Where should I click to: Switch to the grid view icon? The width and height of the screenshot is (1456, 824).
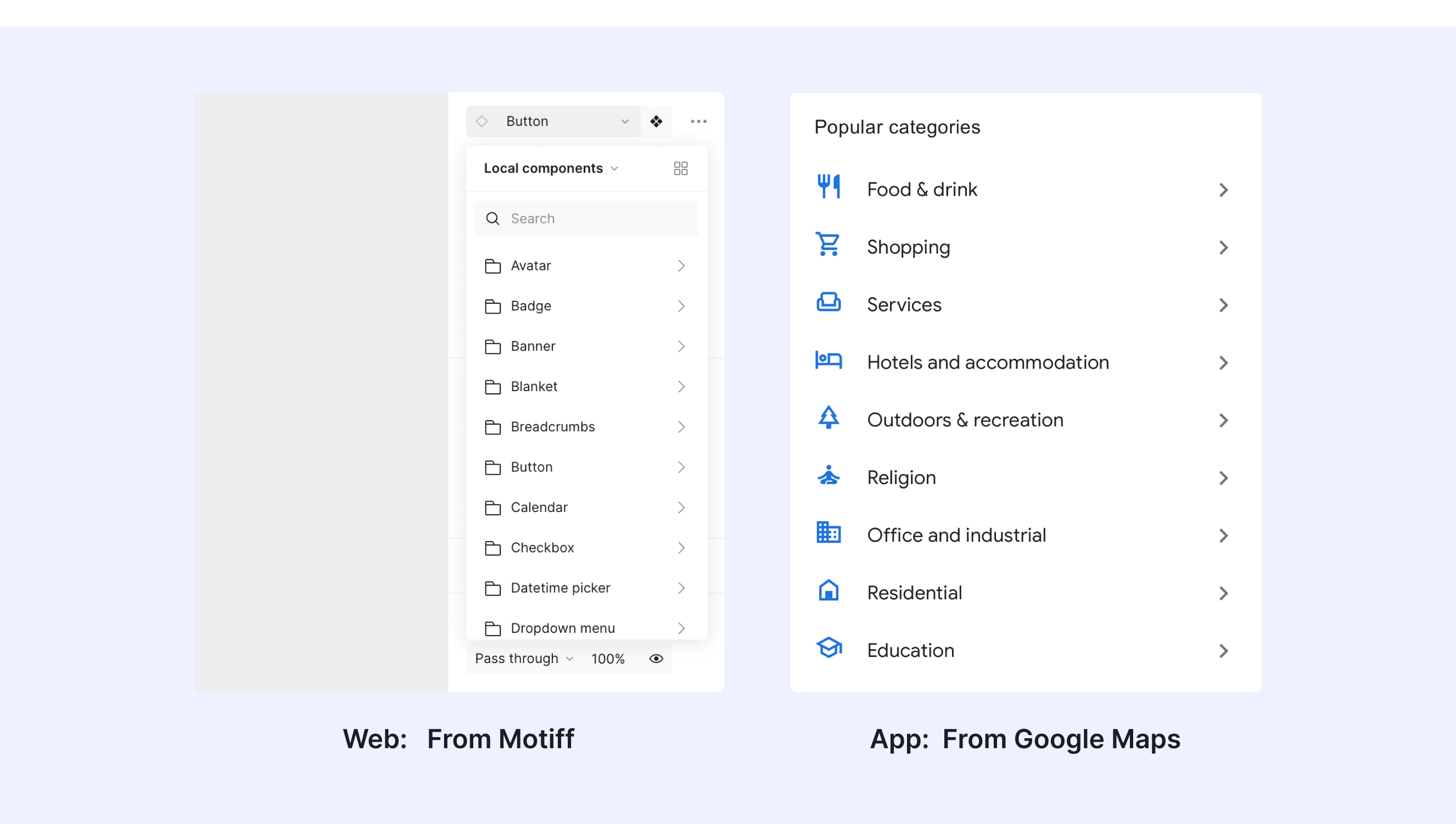pos(681,168)
